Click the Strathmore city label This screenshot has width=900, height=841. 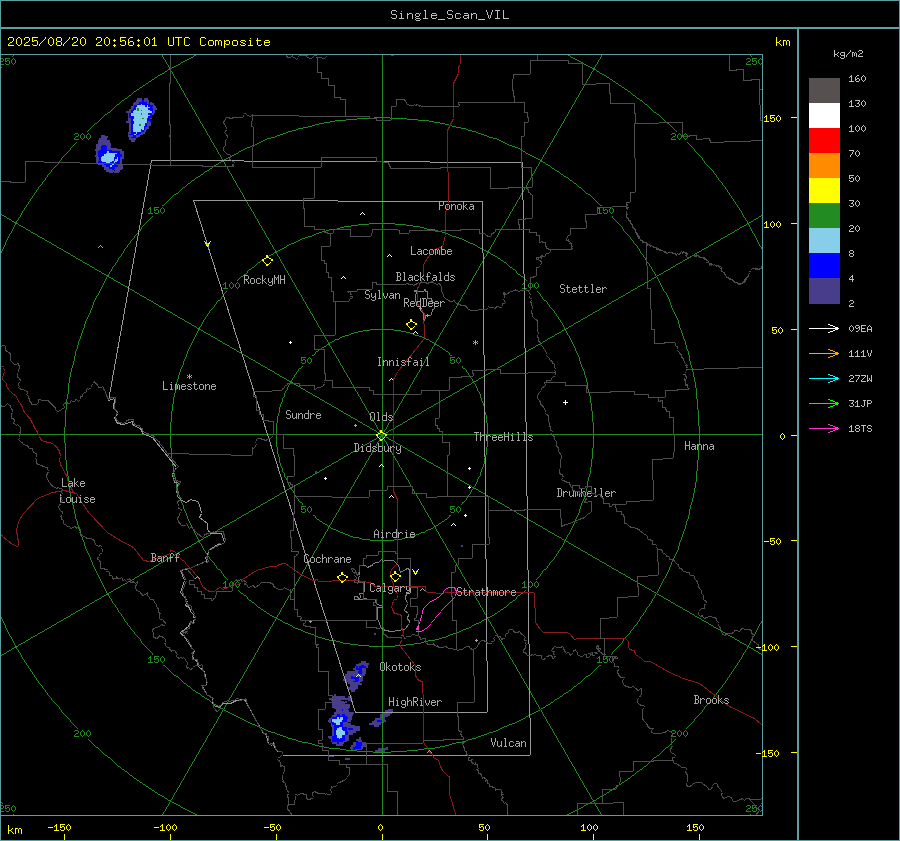click(x=486, y=592)
